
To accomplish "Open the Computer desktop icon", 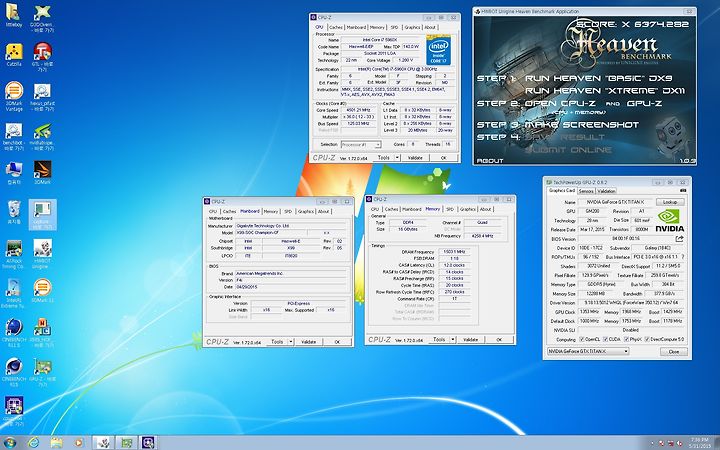I will pyautogui.click(x=14, y=172).
